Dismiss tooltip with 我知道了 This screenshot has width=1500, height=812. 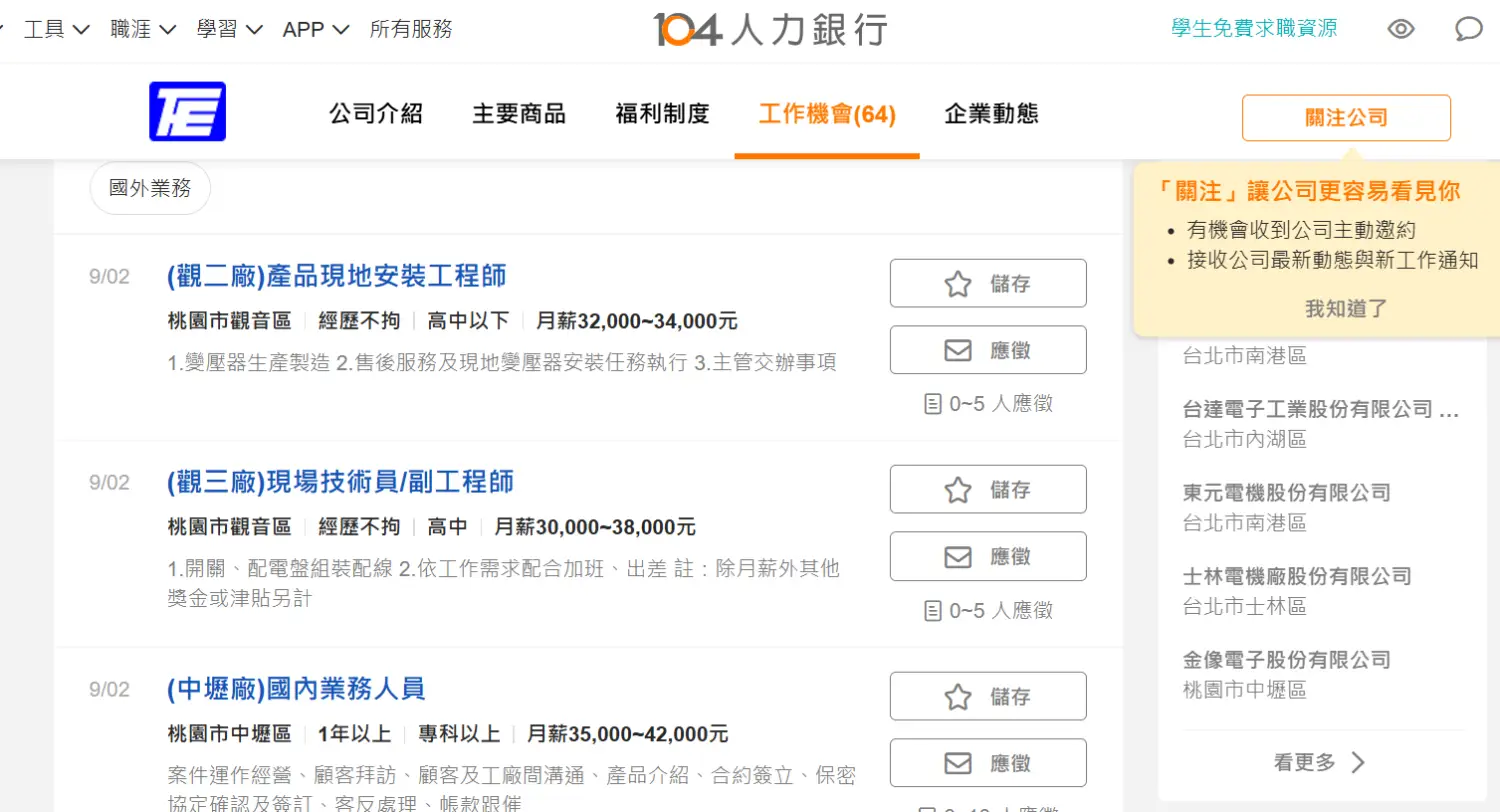[x=1346, y=308]
